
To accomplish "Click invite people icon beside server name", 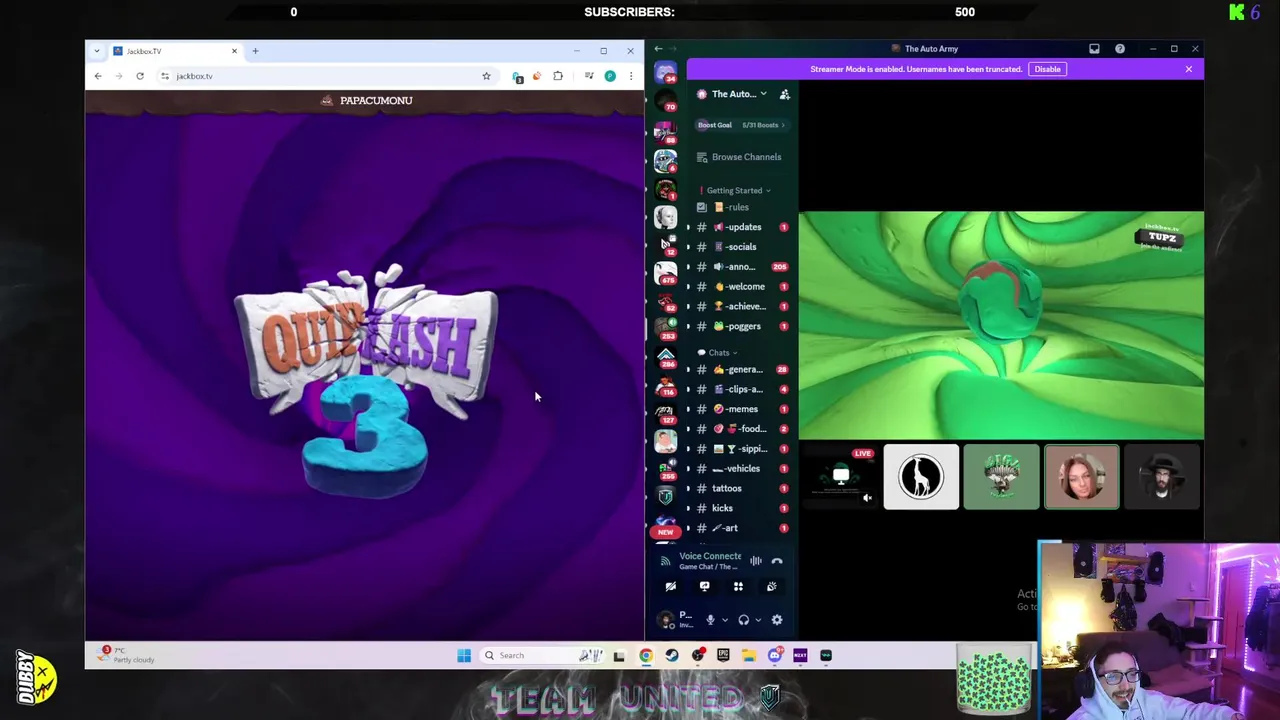I will pos(785,94).
